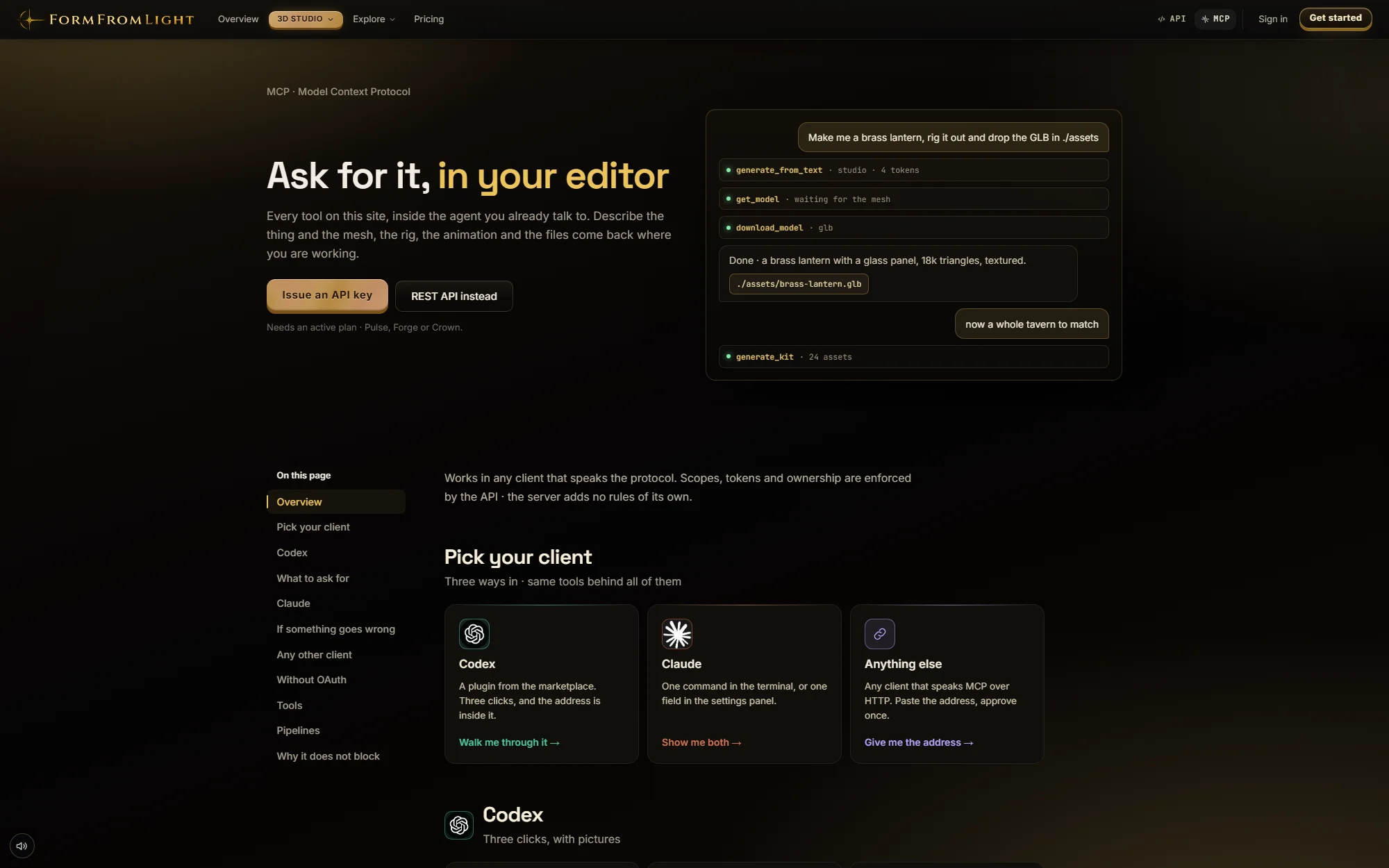Click the ./assets/brass-lantern.glb path chip
The width and height of the screenshot is (1389, 868).
(799, 284)
